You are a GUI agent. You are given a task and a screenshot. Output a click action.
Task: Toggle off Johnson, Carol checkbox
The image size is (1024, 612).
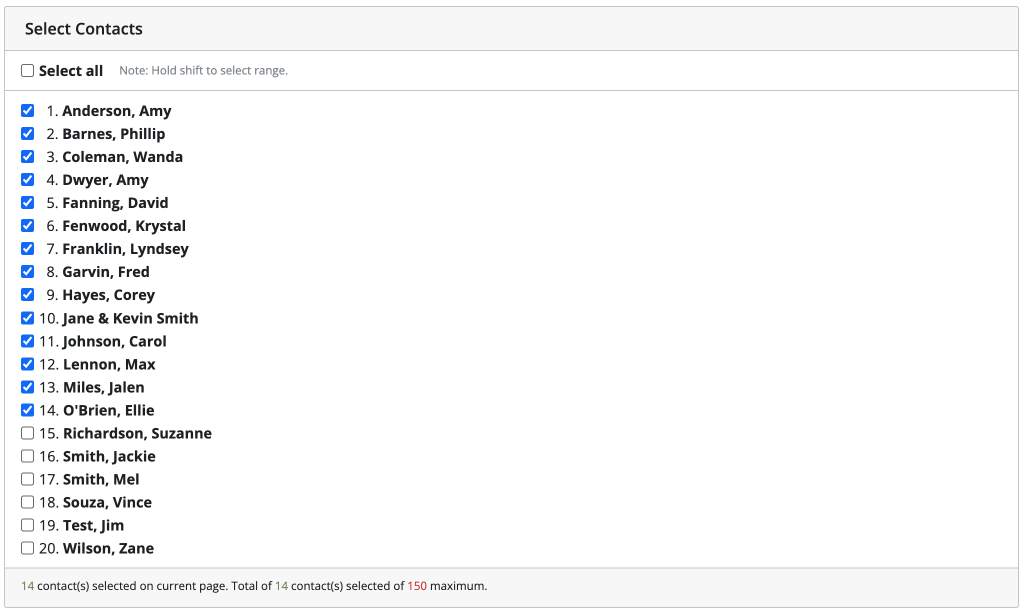point(28,341)
